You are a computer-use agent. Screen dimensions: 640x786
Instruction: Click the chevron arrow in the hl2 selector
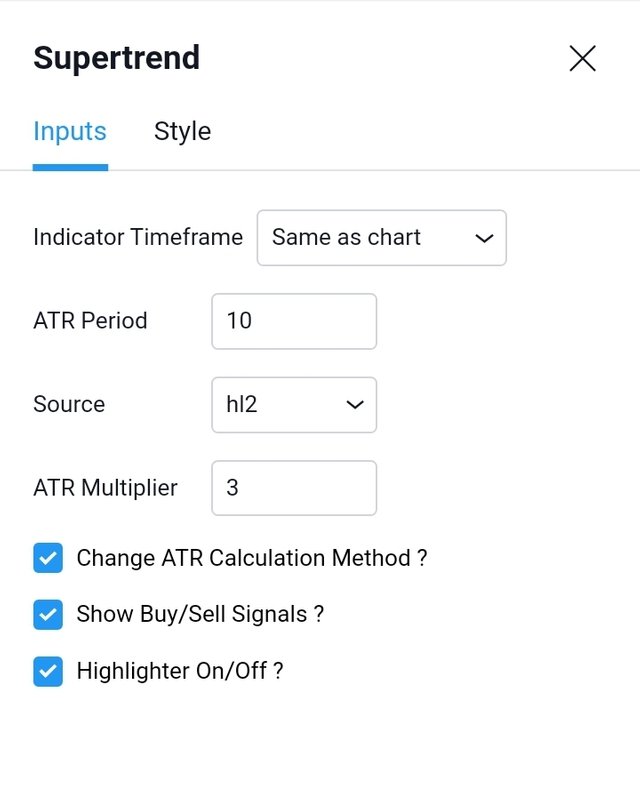coord(354,405)
